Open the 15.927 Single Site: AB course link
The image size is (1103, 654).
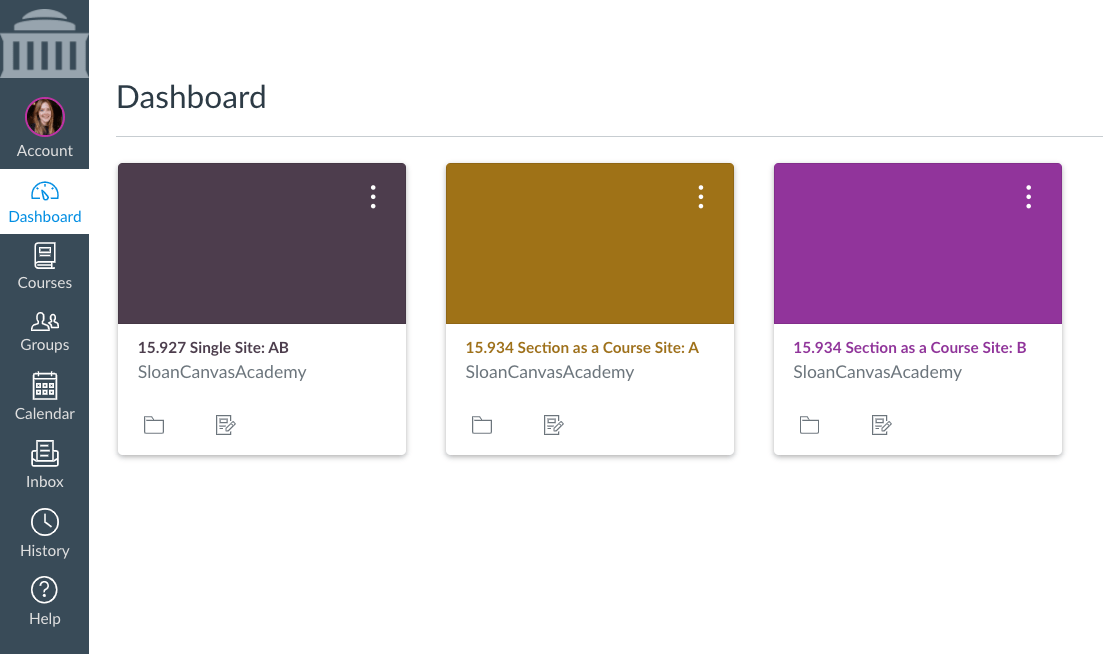tap(213, 347)
